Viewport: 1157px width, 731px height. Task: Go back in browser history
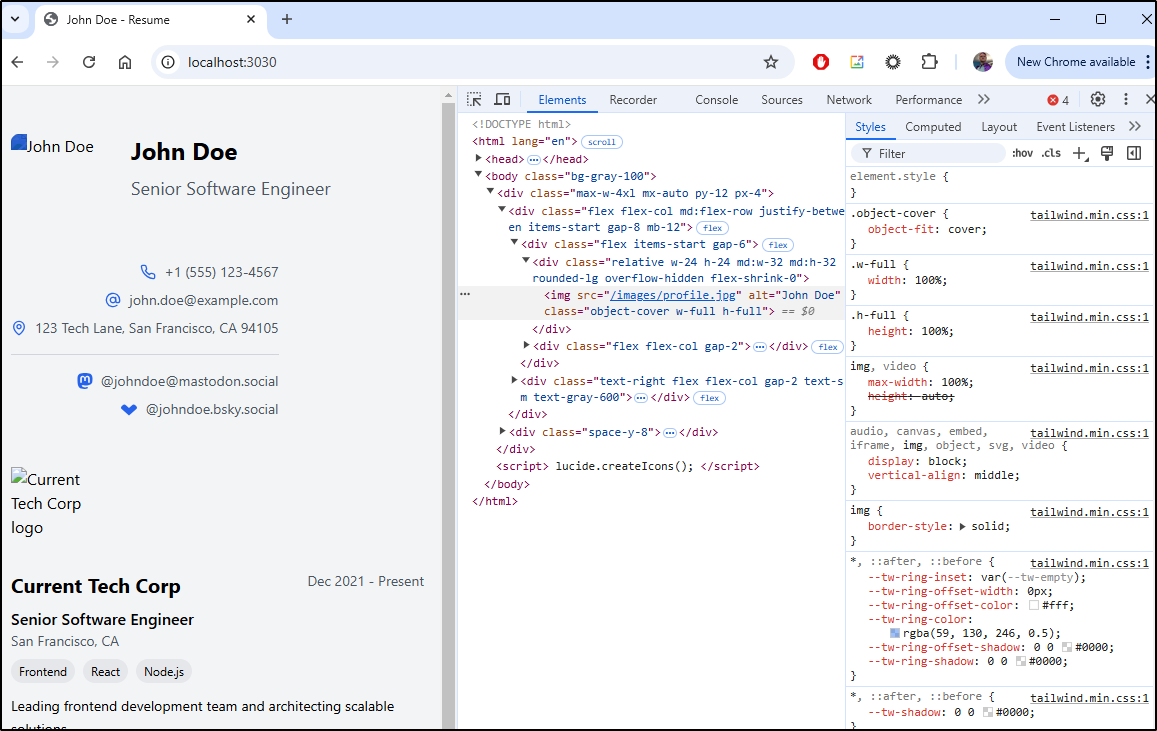tap(18, 62)
